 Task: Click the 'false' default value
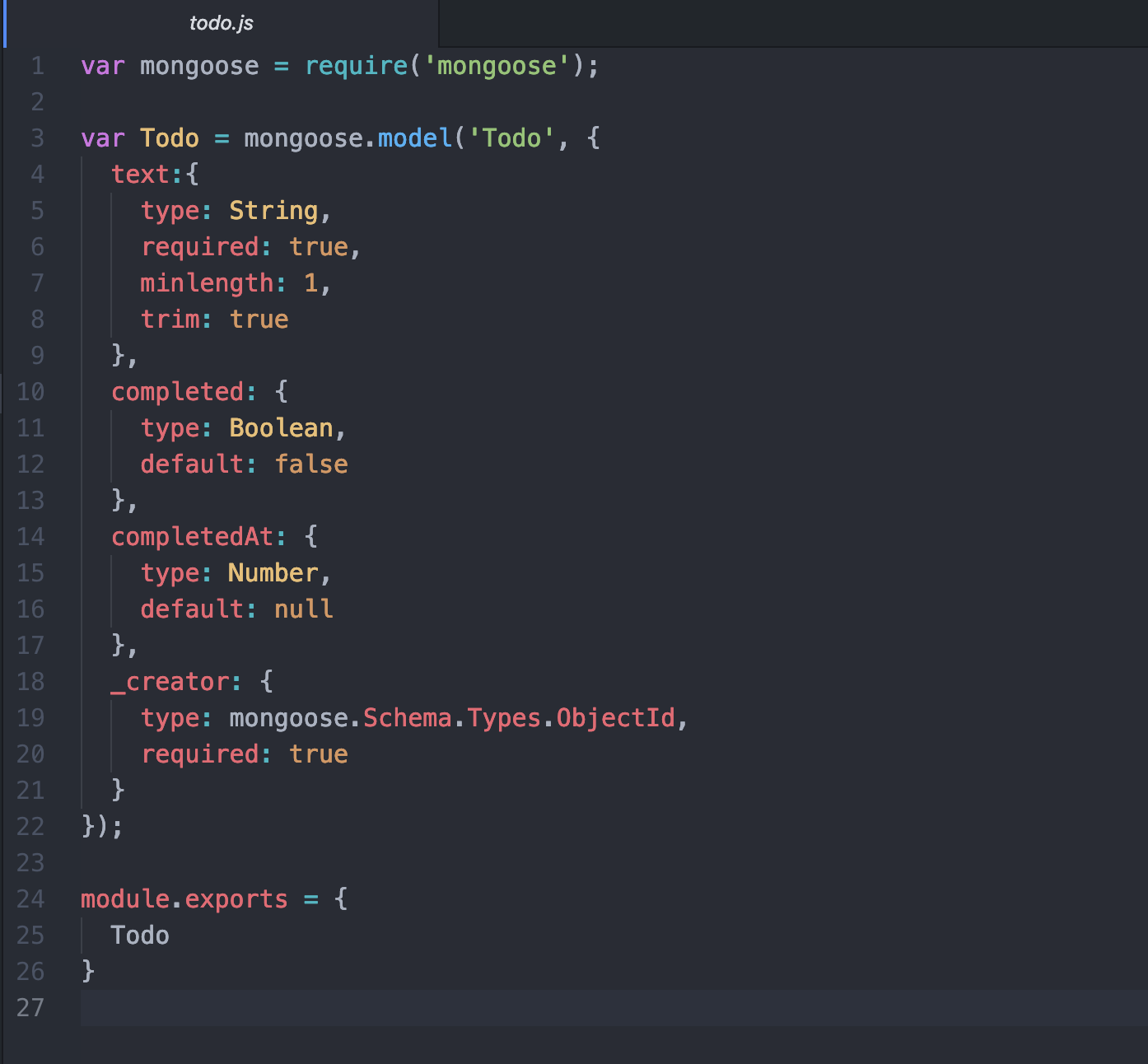coord(311,464)
